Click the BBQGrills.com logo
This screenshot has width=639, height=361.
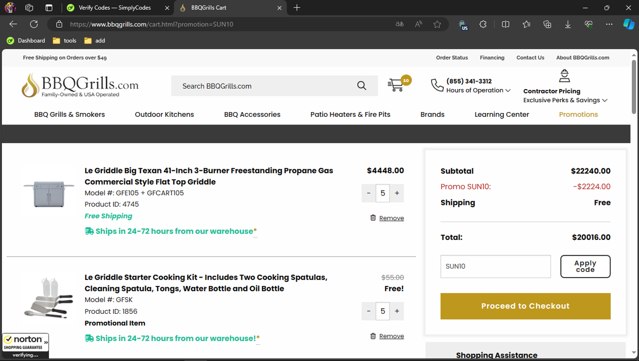coord(80,86)
